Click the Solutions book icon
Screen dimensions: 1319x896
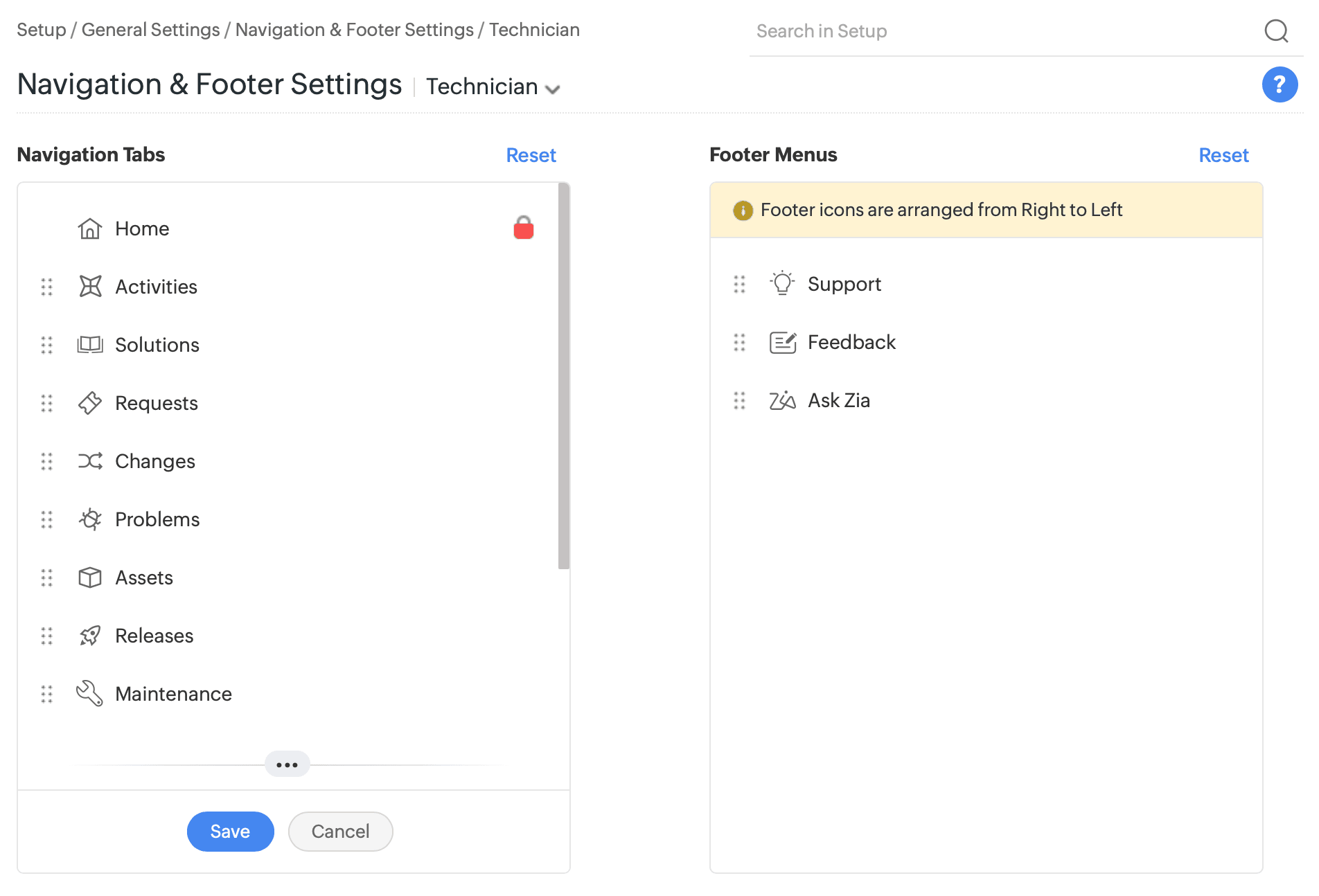[90, 345]
